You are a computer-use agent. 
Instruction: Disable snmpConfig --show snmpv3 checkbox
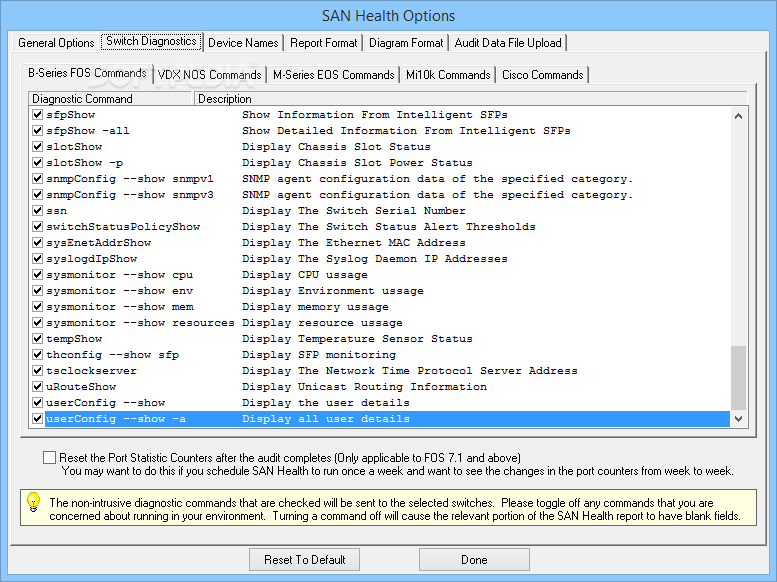(x=37, y=195)
